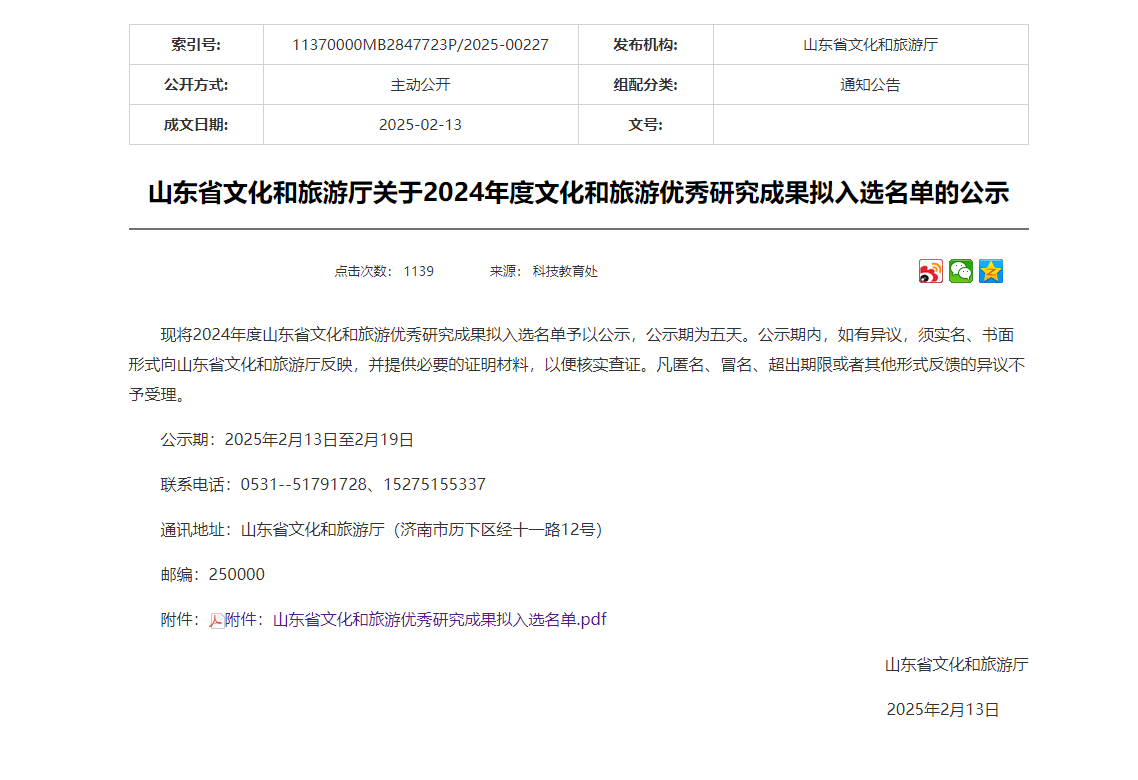This screenshot has height=780, width=1138.
Task: Open the 山东省文化和旅游优秀研究成果拟入选名单.pdf link
Action: [x=440, y=619]
